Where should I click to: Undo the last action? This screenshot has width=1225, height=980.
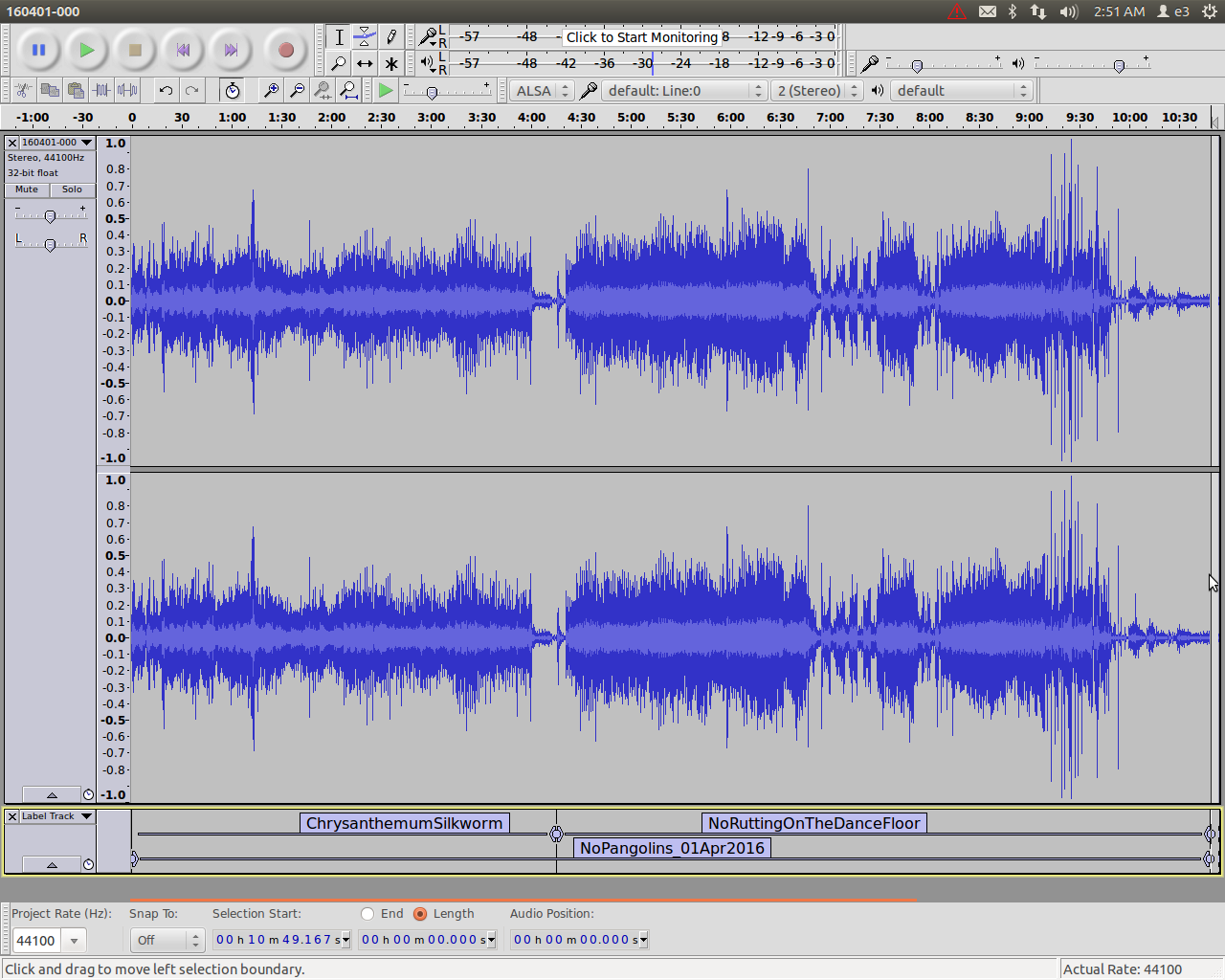(x=166, y=91)
